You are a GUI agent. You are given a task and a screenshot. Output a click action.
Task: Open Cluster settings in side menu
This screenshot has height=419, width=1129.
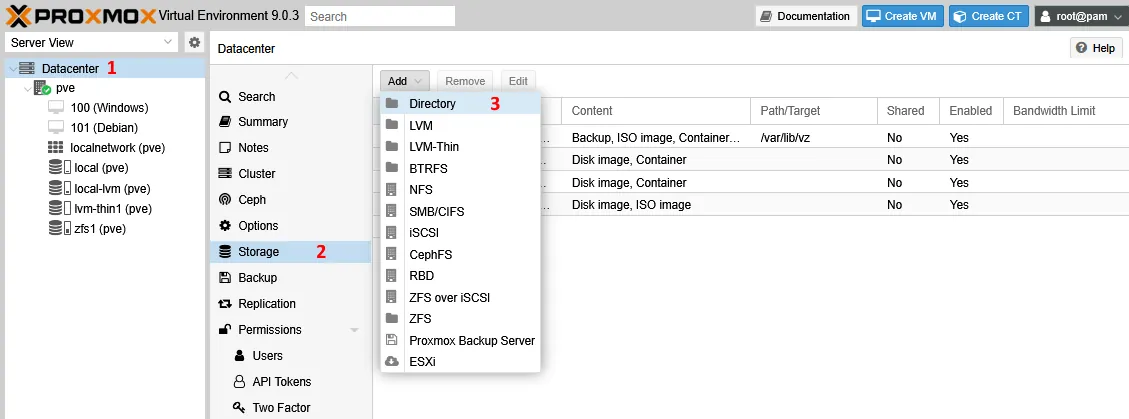(291, 174)
